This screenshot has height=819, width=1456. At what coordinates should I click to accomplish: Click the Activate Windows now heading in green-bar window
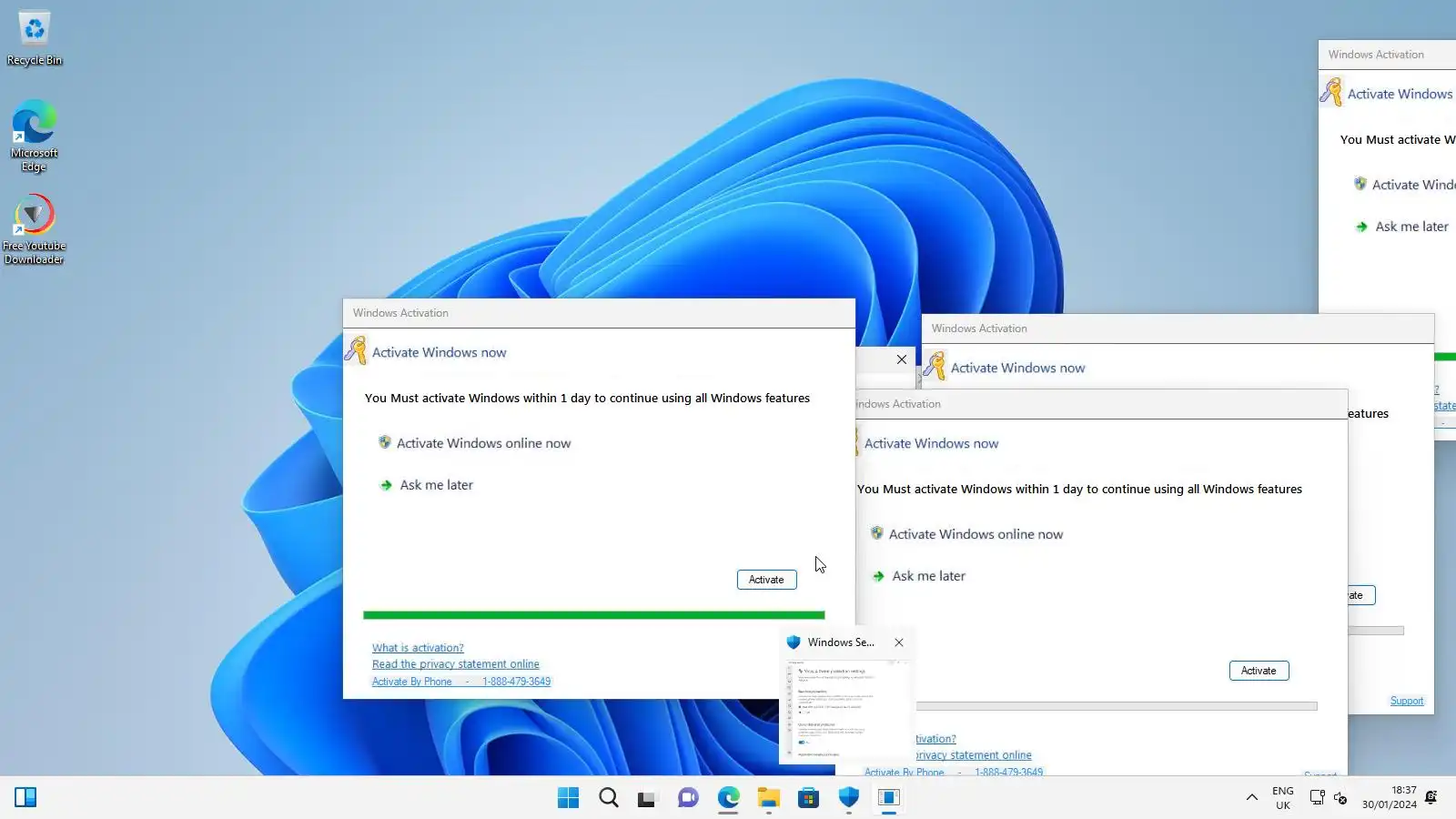pyautogui.click(x=439, y=353)
